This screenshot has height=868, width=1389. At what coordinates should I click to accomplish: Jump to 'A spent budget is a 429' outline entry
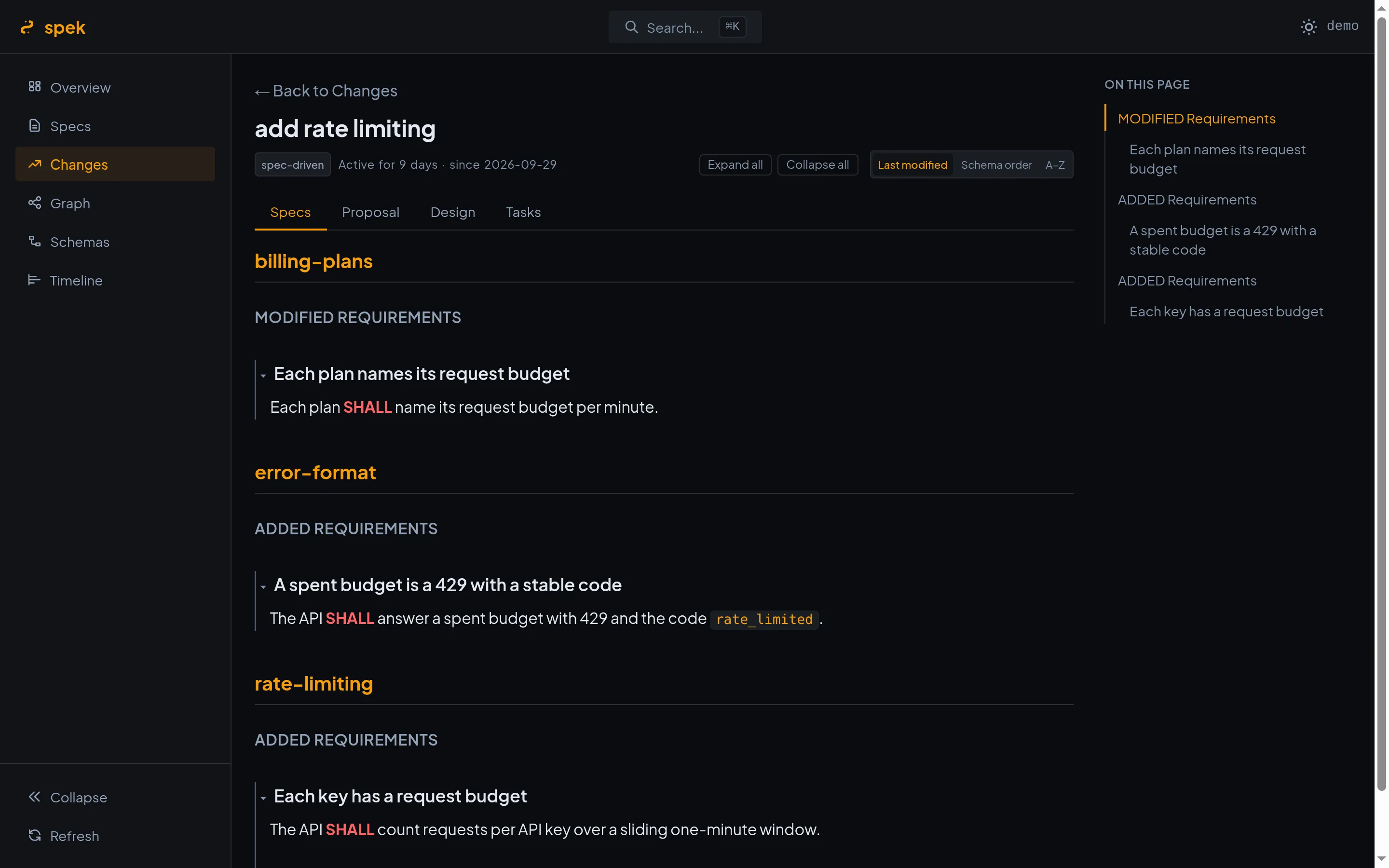pos(1222,240)
